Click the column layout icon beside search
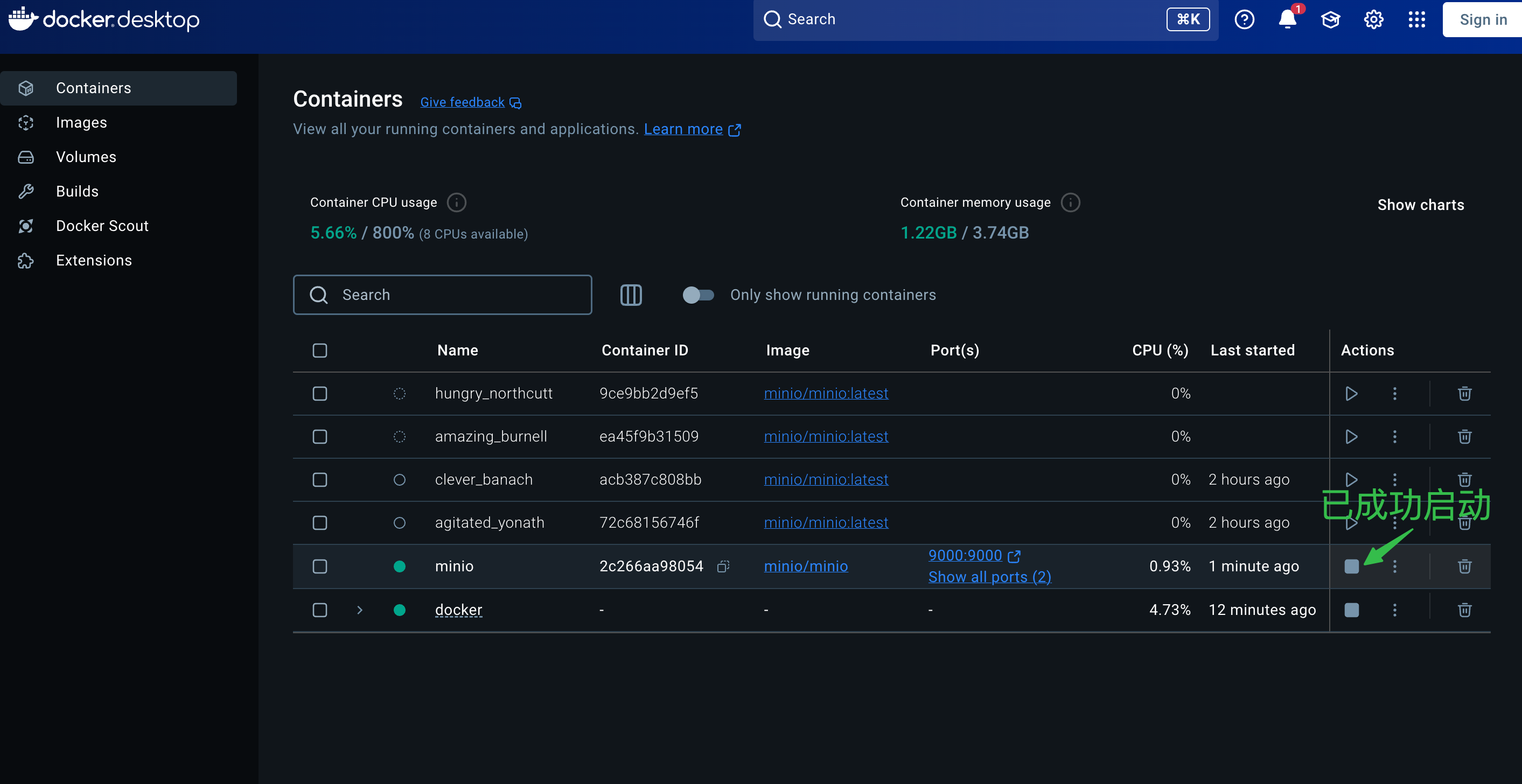Viewport: 1522px width, 784px height. 631,295
